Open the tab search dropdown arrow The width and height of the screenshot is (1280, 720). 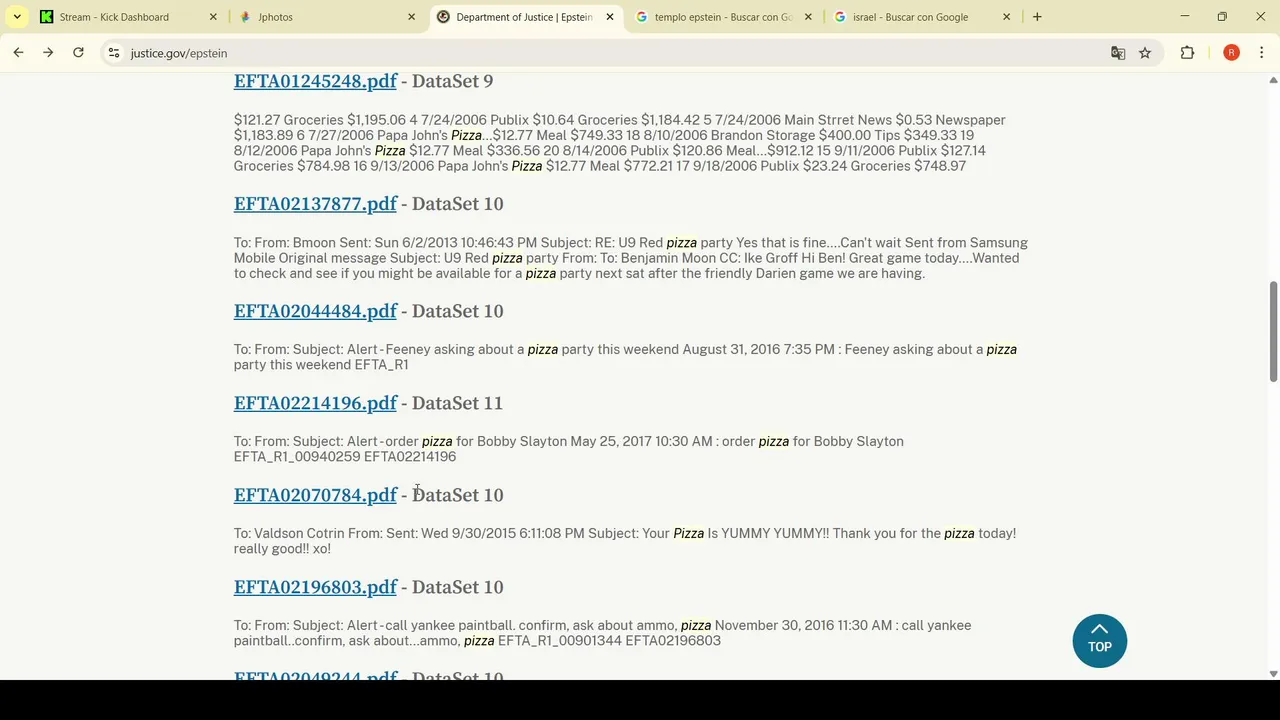coord(17,17)
